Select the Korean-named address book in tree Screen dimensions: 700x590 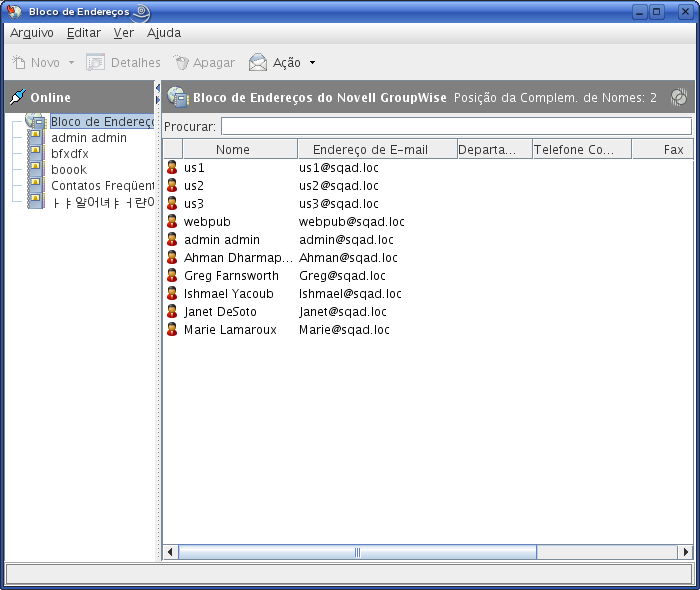click(102, 202)
